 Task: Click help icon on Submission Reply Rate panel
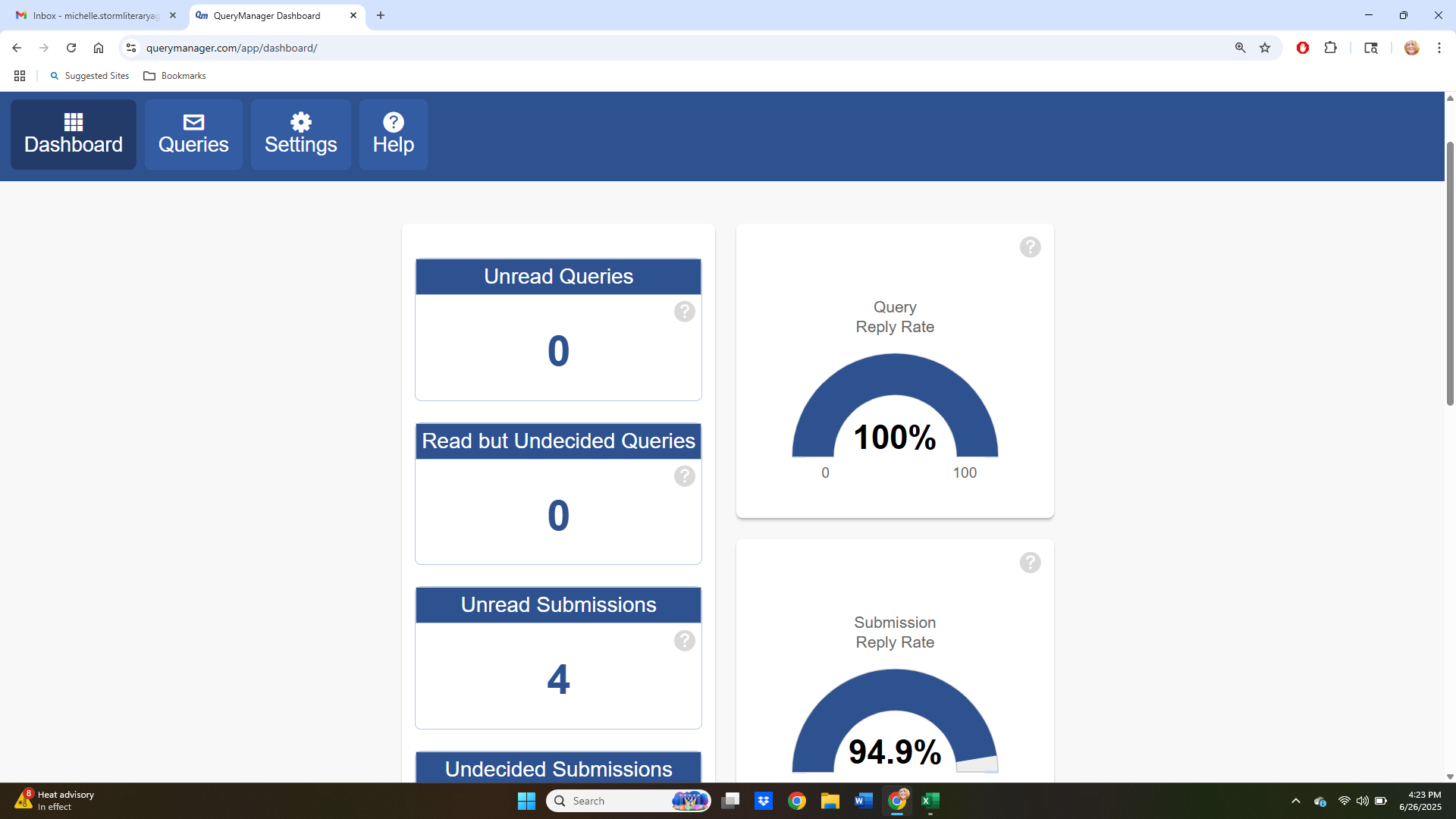point(1029,563)
